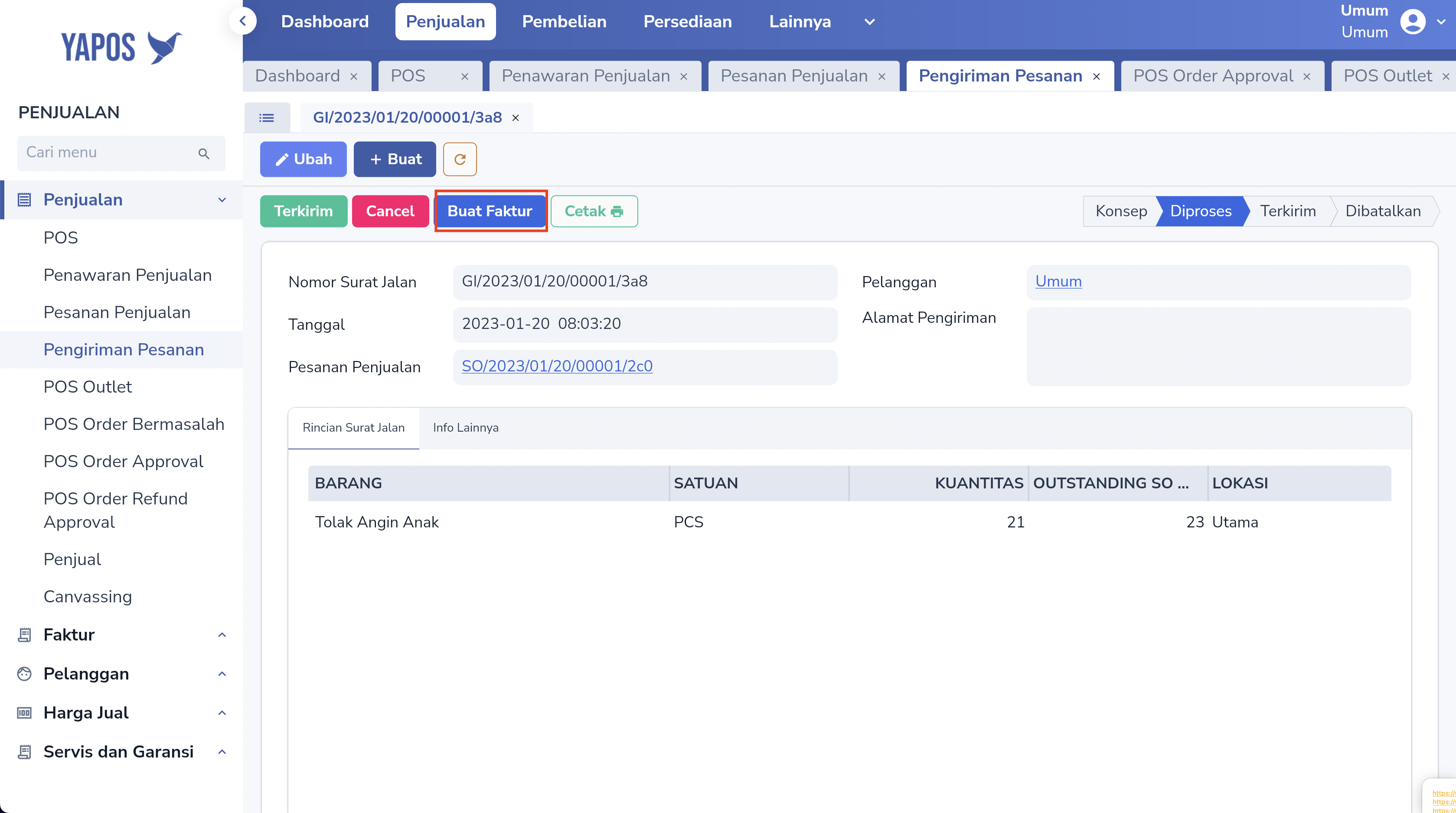The width and height of the screenshot is (1456, 813).
Task: Open Canvassing in the sidebar
Action: pos(88,597)
